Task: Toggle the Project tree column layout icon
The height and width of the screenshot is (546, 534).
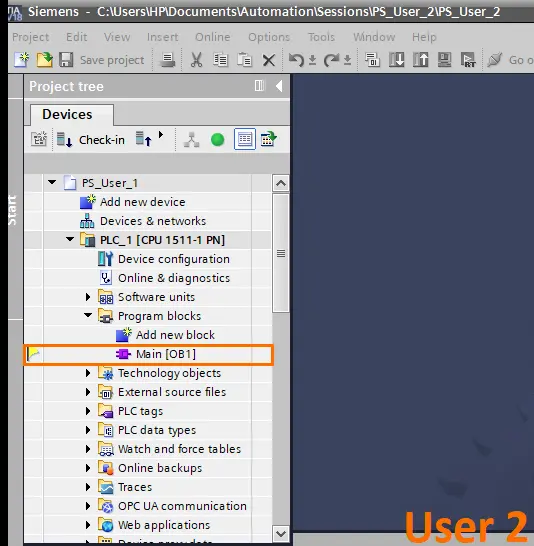Action: (259, 86)
